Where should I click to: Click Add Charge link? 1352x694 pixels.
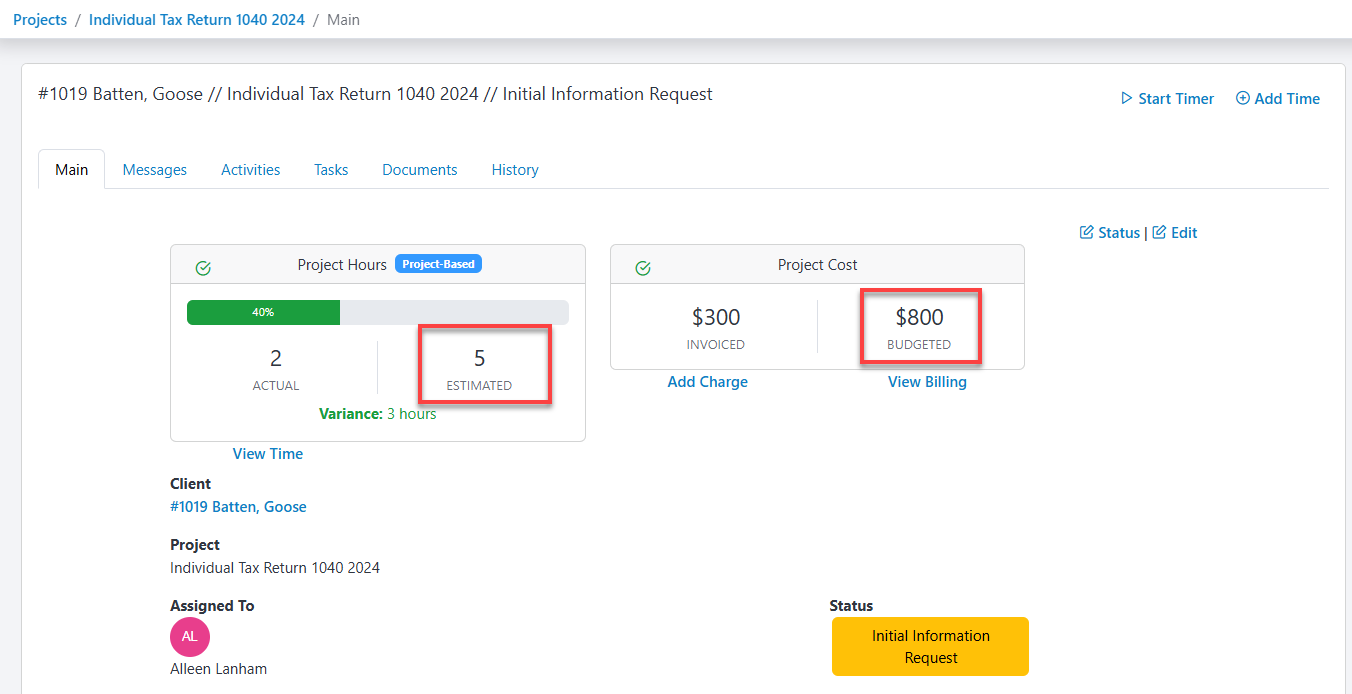(x=708, y=382)
